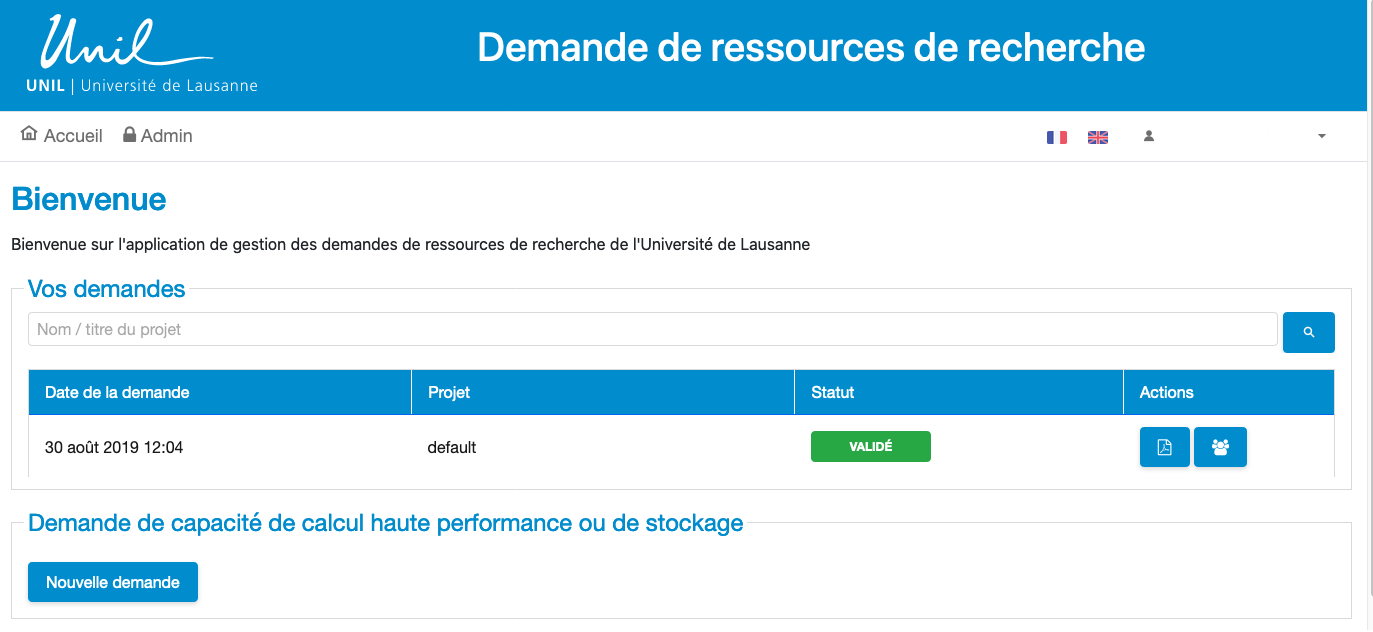
Task: Switch language with the British flag
Action: point(1098,137)
